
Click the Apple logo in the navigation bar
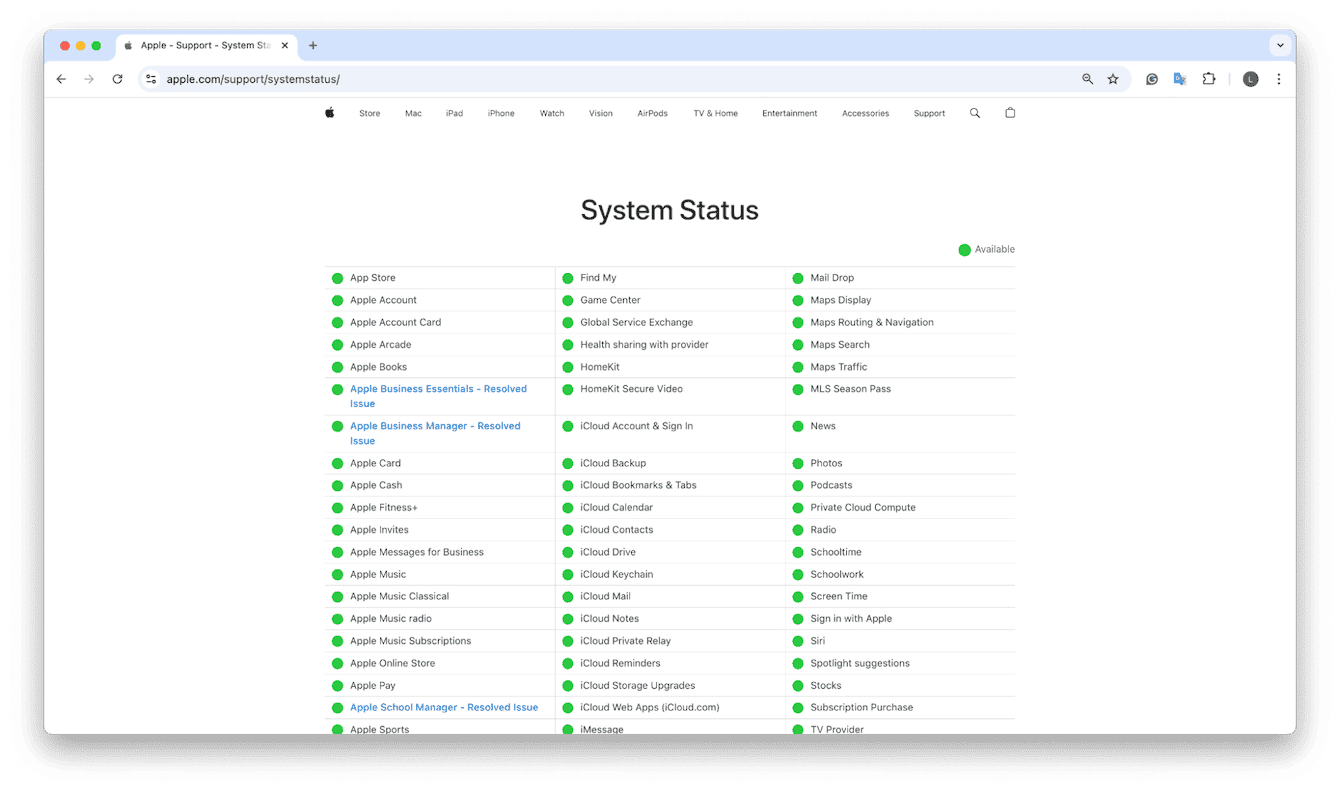click(x=330, y=113)
